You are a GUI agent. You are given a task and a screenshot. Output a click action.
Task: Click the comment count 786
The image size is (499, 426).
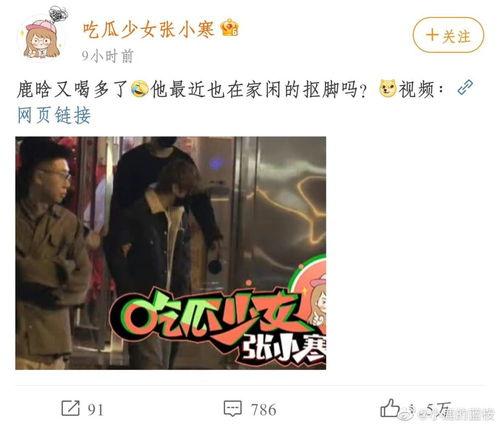264,410
